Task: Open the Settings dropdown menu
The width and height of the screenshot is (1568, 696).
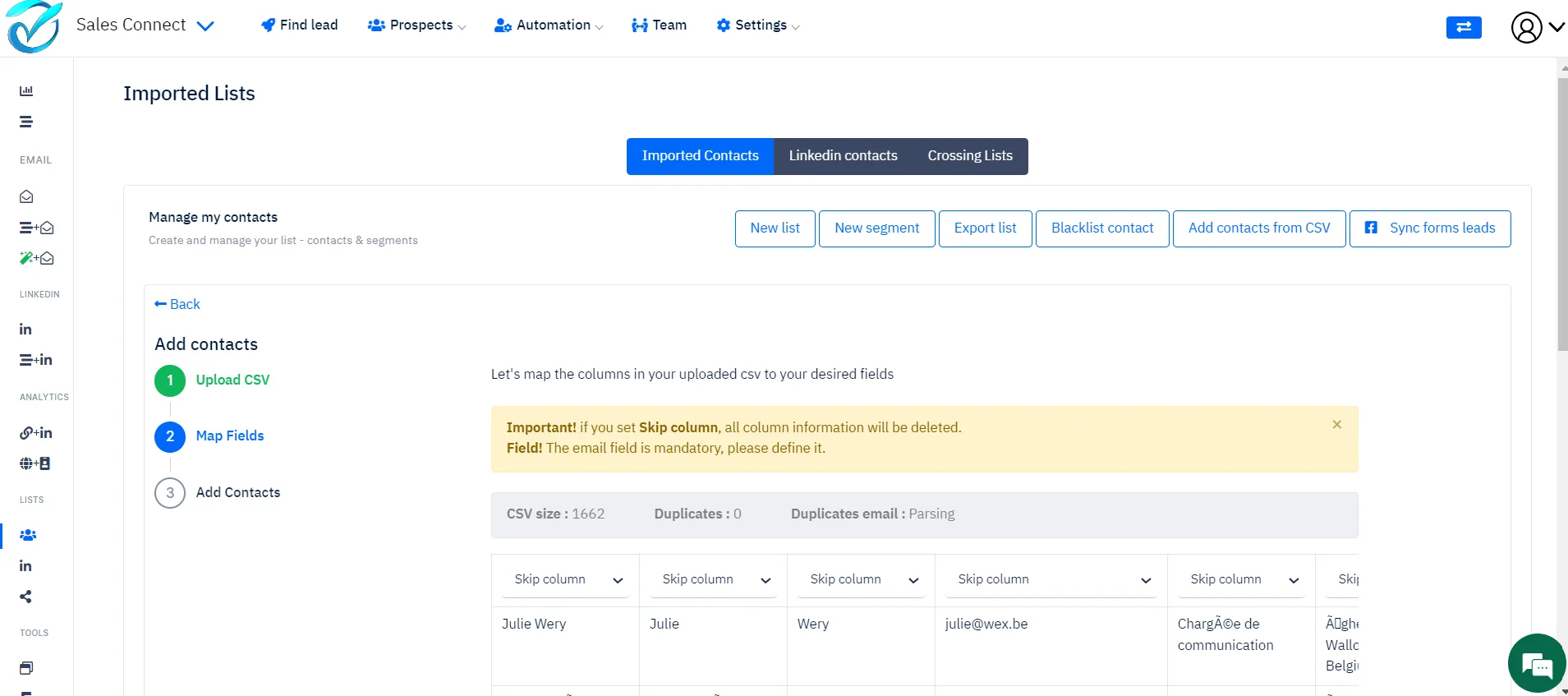Action: click(x=758, y=25)
